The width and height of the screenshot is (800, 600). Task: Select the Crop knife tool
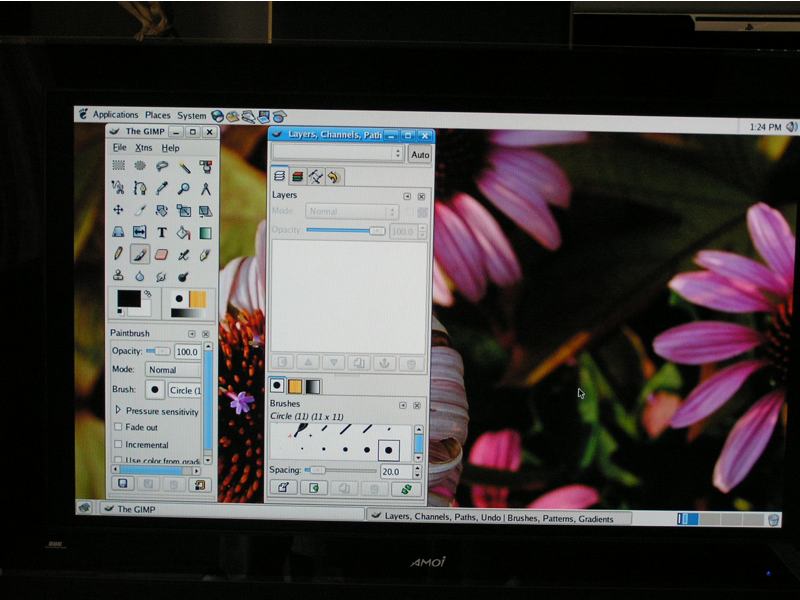(140, 210)
